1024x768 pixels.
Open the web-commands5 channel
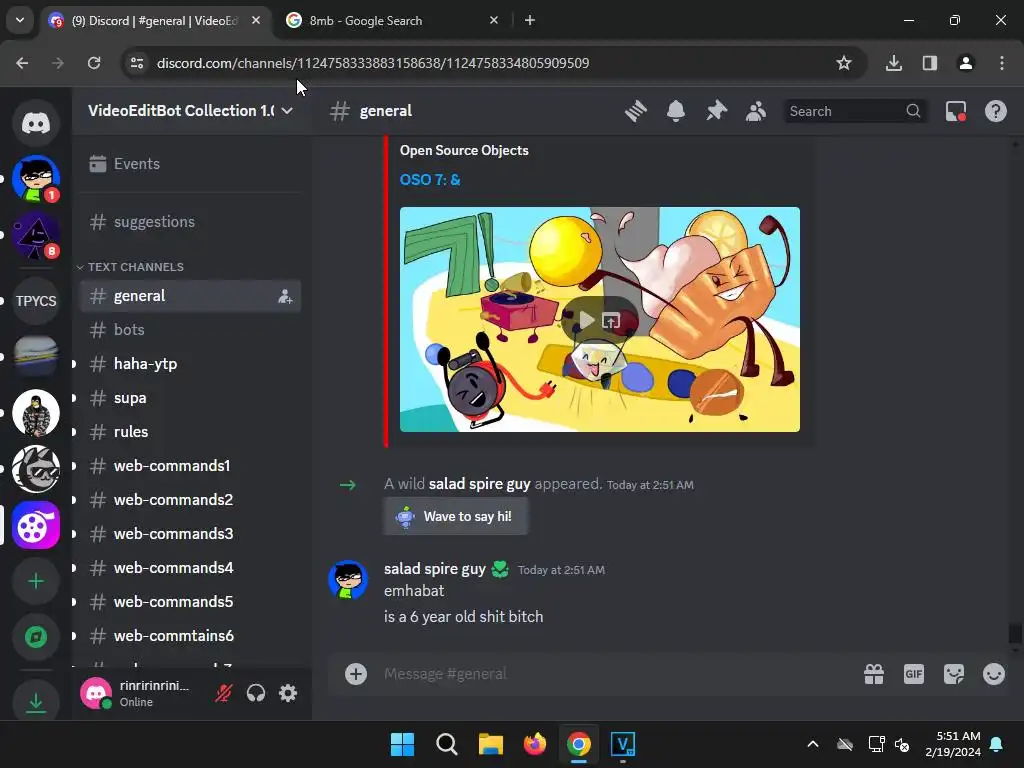[x=190, y=601]
